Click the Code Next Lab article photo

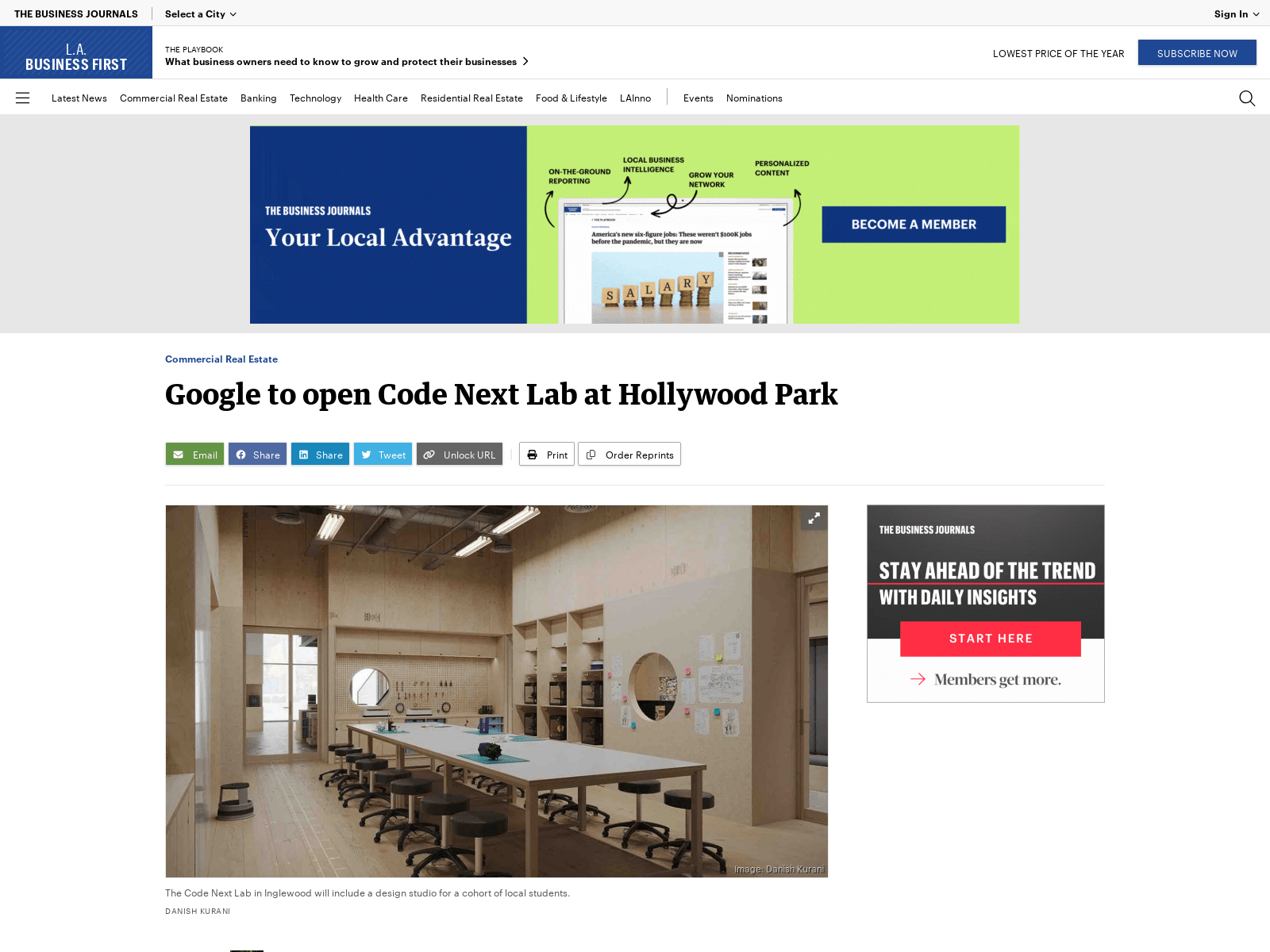pyautogui.click(x=496, y=691)
